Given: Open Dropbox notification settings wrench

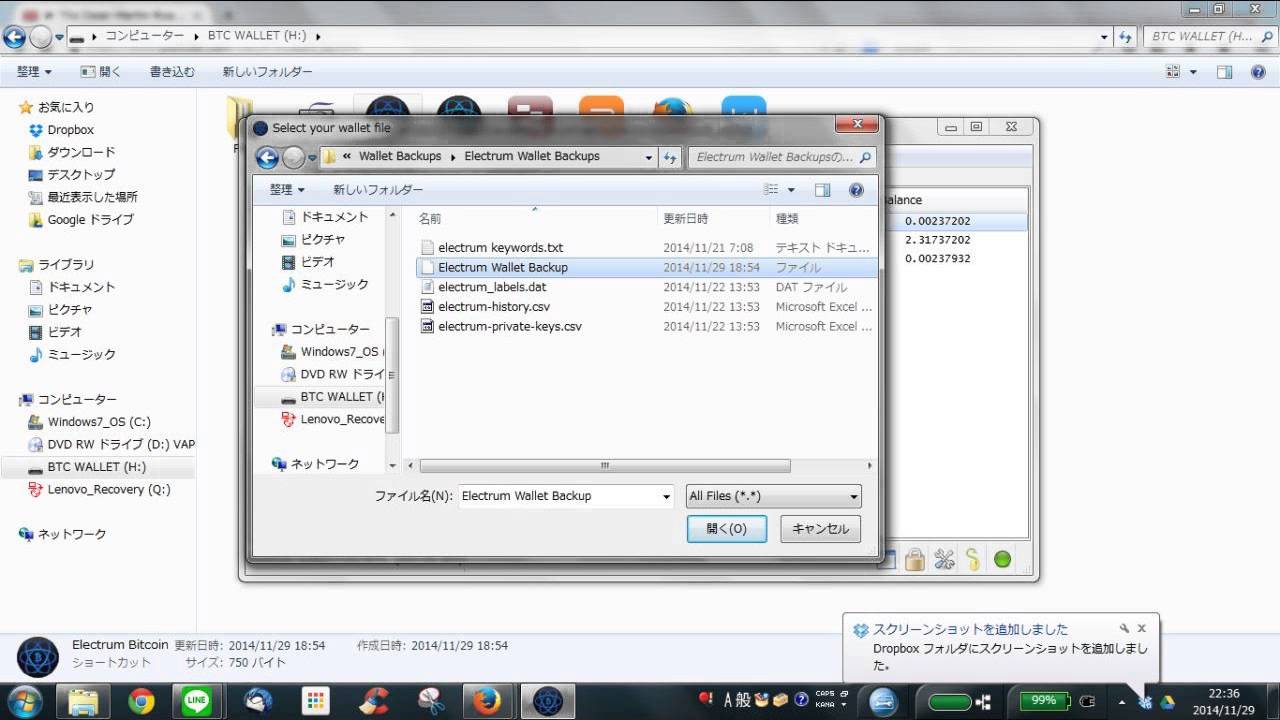Looking at the screenshot, I should pos(1124,629).
